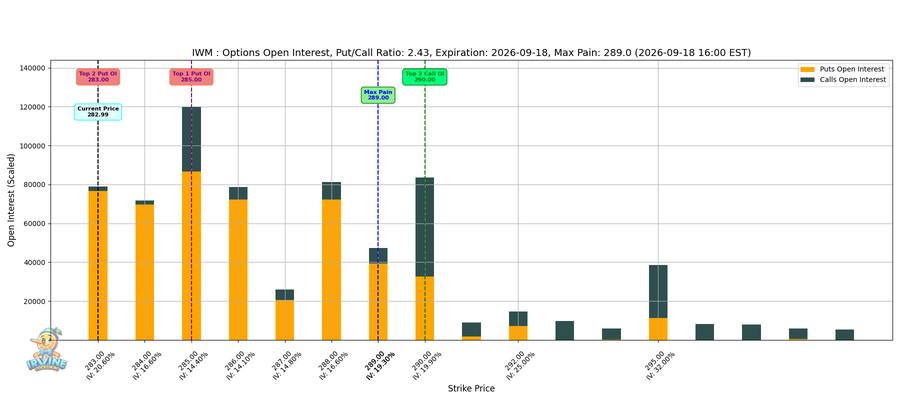The width and height of the screenshot is (900, 400).
Task: Click the orange puts segment of the 295.00 bar
Action: point(658,329)
